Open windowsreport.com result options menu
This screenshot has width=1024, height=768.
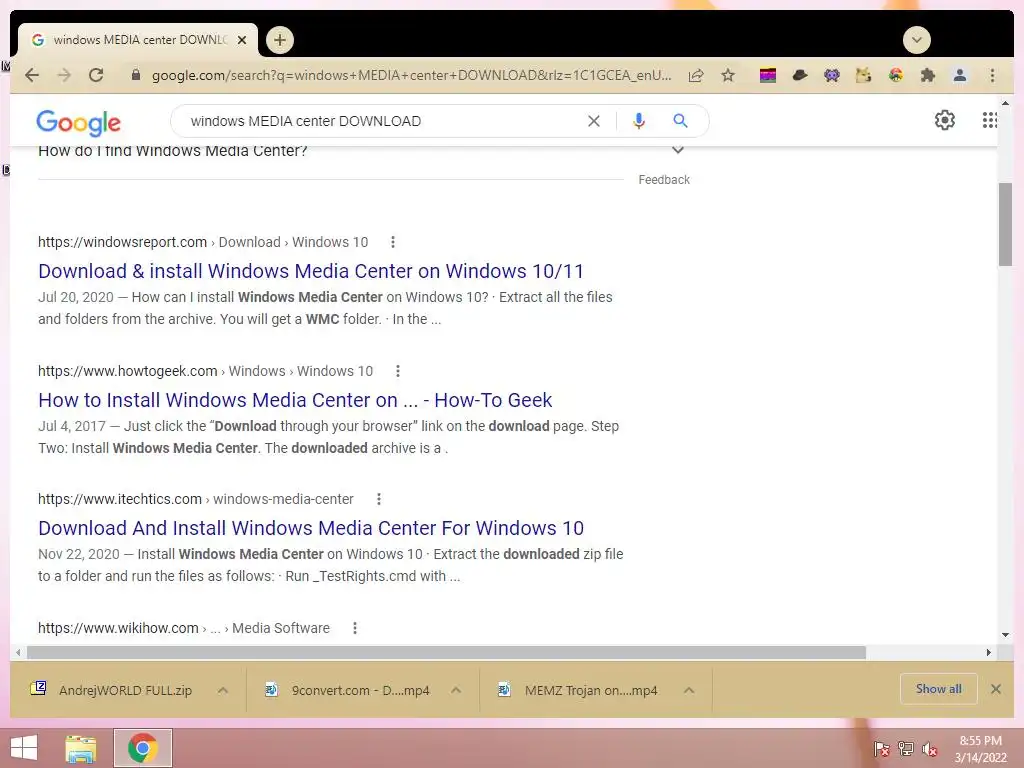[392, 242]
